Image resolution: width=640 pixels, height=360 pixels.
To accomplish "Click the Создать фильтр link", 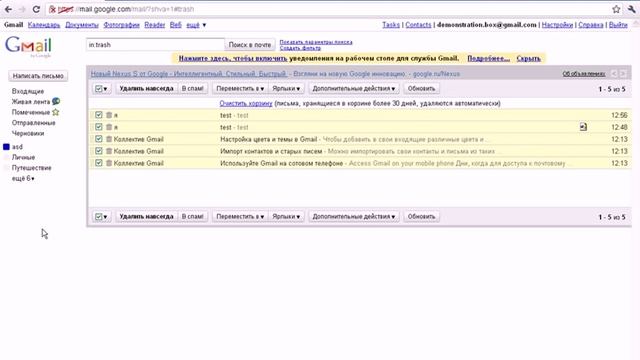I will 300,48.
